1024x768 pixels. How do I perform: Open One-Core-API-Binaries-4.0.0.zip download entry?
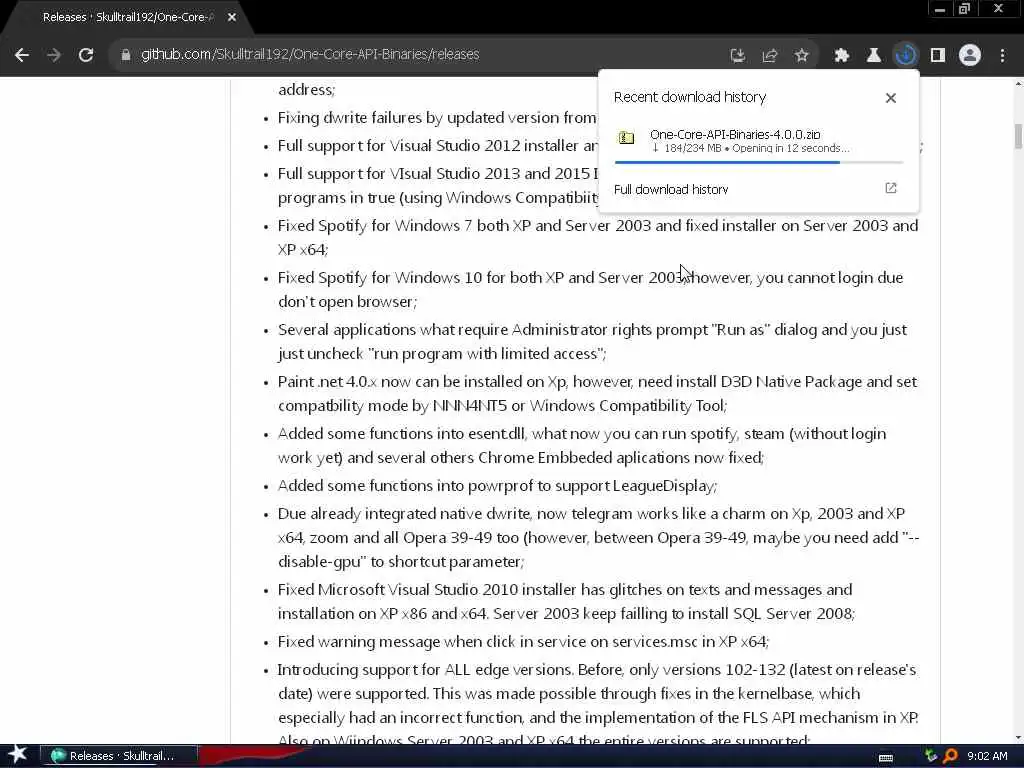coord(758,141)
